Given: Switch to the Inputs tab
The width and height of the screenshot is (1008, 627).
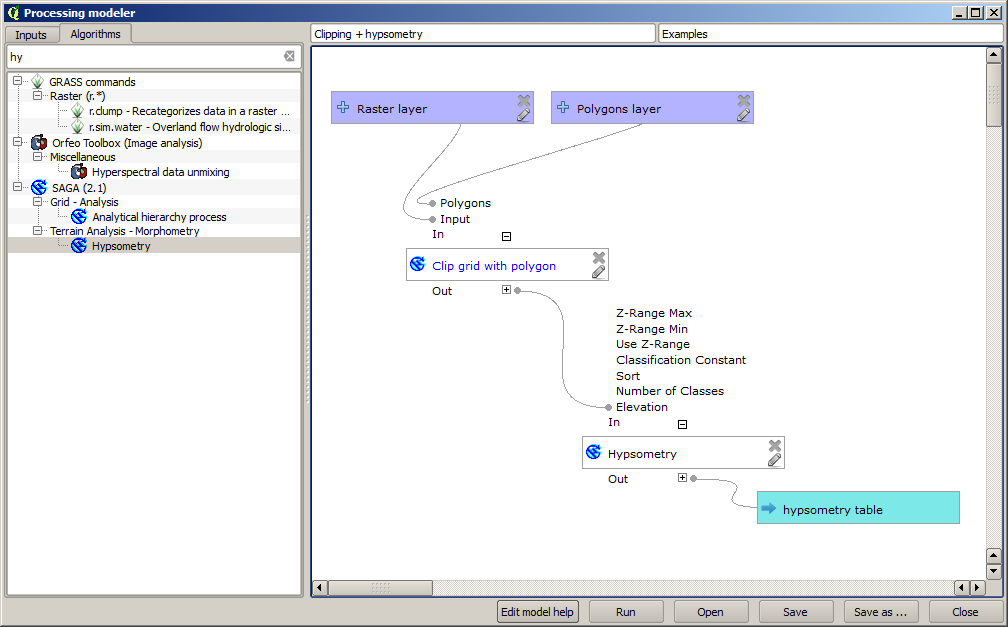Looking at the screenshot, I should pos(31,35).
